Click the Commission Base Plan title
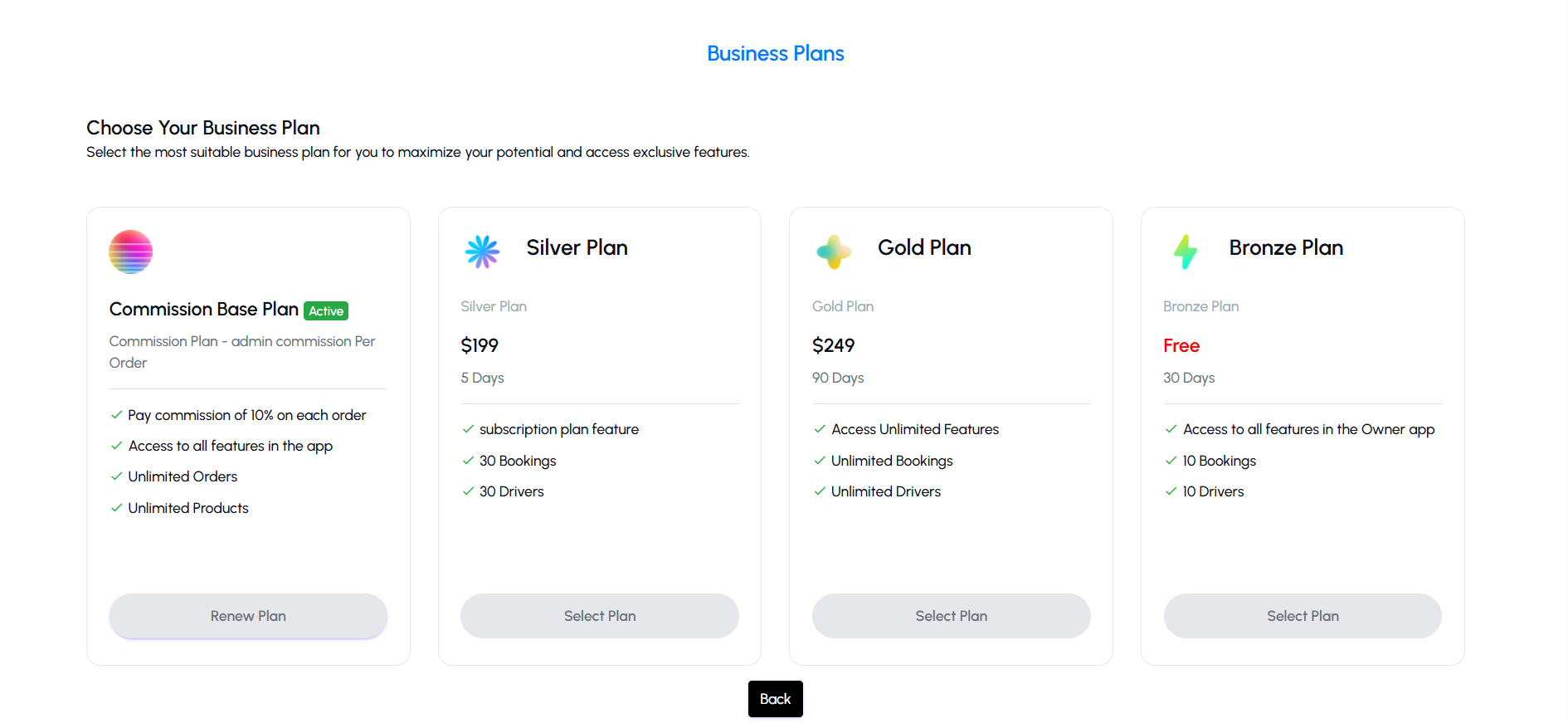Image resolution: width=1568 pixels, height=723 pixels. click(203, 310)
